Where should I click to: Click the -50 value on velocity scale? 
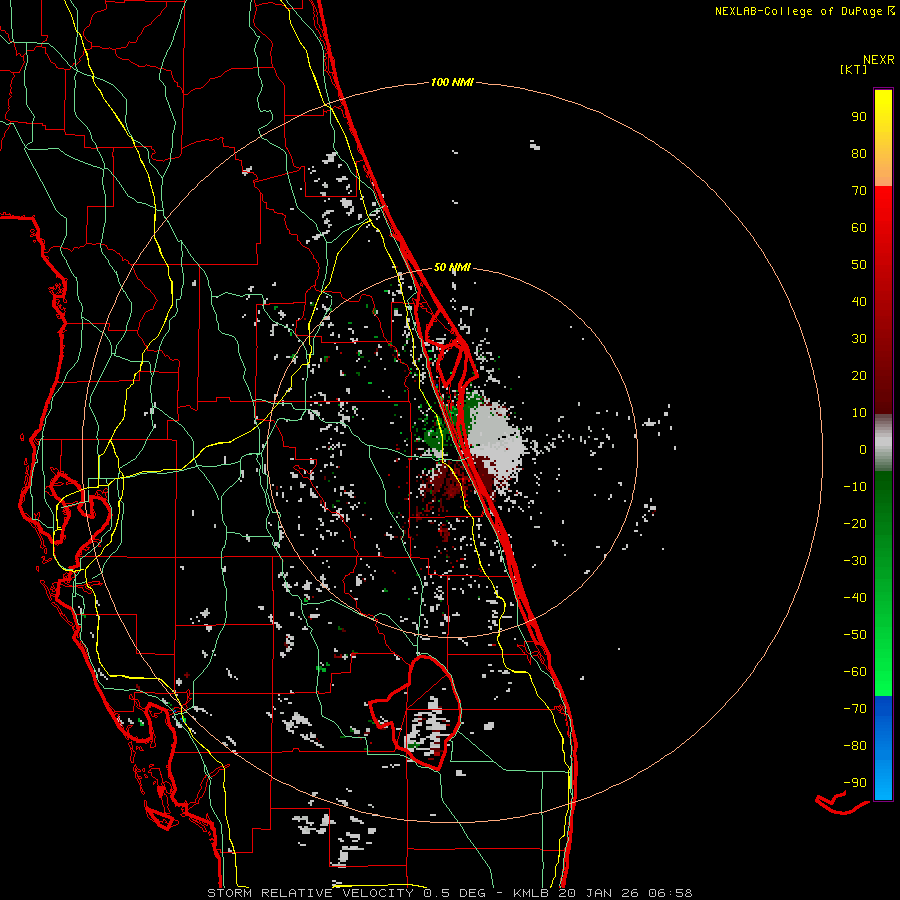855,635
